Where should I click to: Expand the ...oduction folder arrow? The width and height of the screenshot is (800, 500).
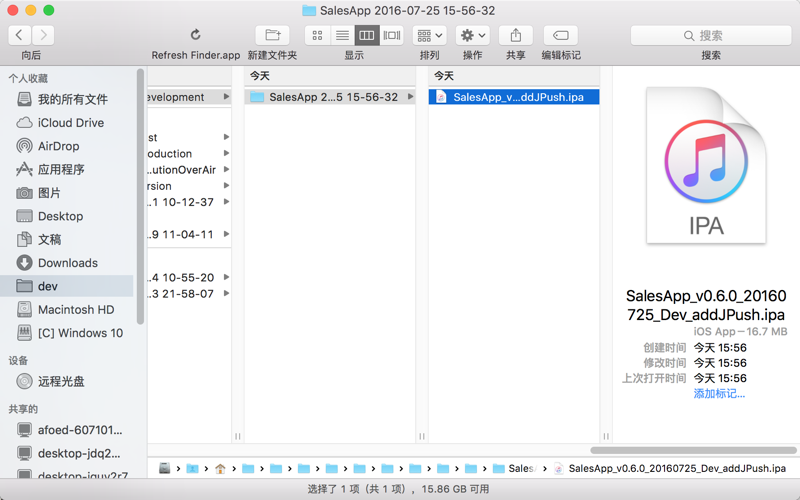[226, 153]
